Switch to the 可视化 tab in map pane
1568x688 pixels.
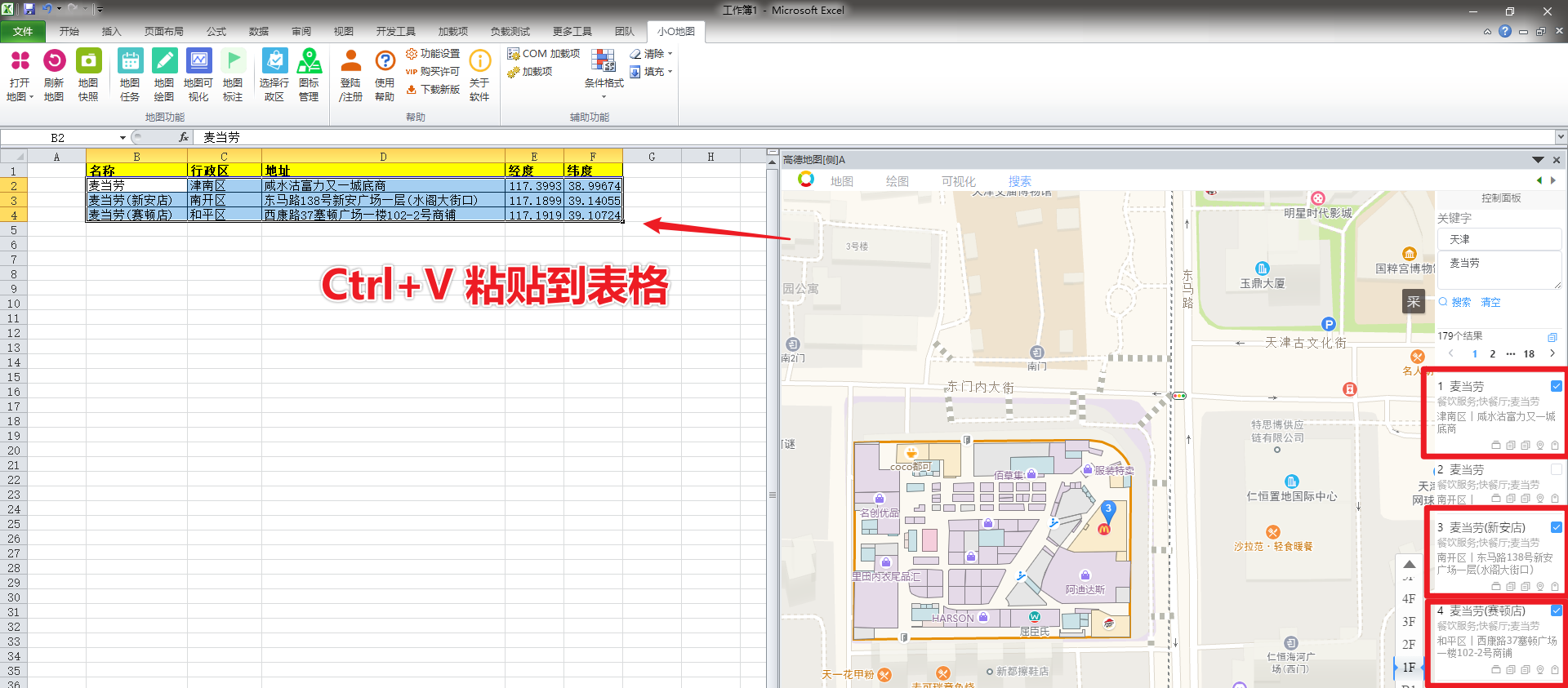(959, 181)
